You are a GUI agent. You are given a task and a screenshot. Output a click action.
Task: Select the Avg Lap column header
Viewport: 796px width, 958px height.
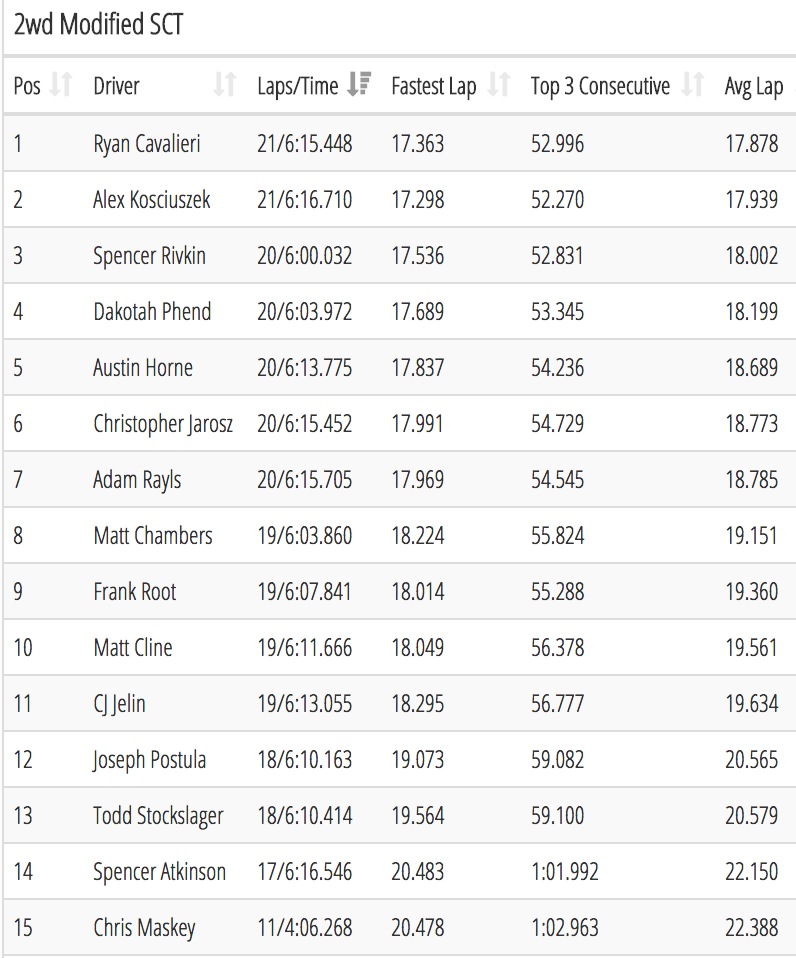(753, 86)
